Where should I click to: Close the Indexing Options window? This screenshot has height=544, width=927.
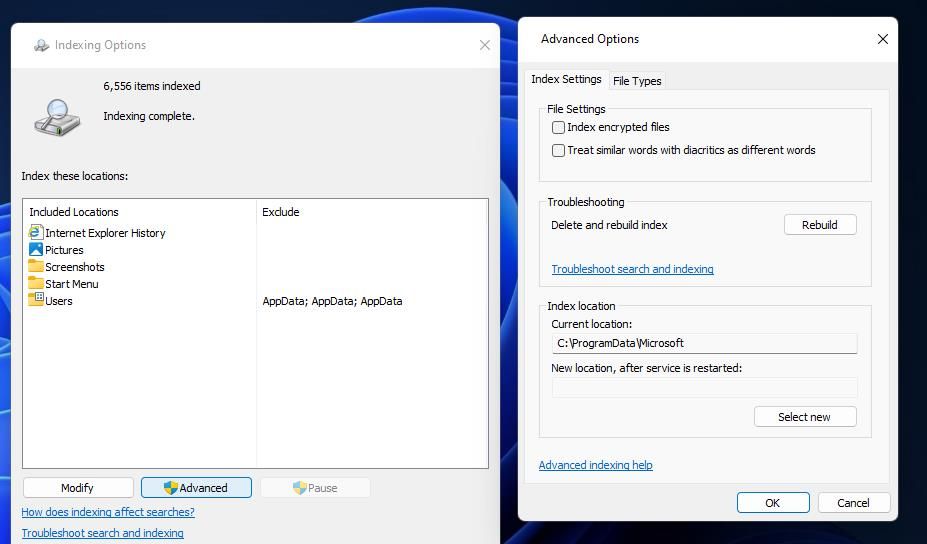tap(485, 46)
